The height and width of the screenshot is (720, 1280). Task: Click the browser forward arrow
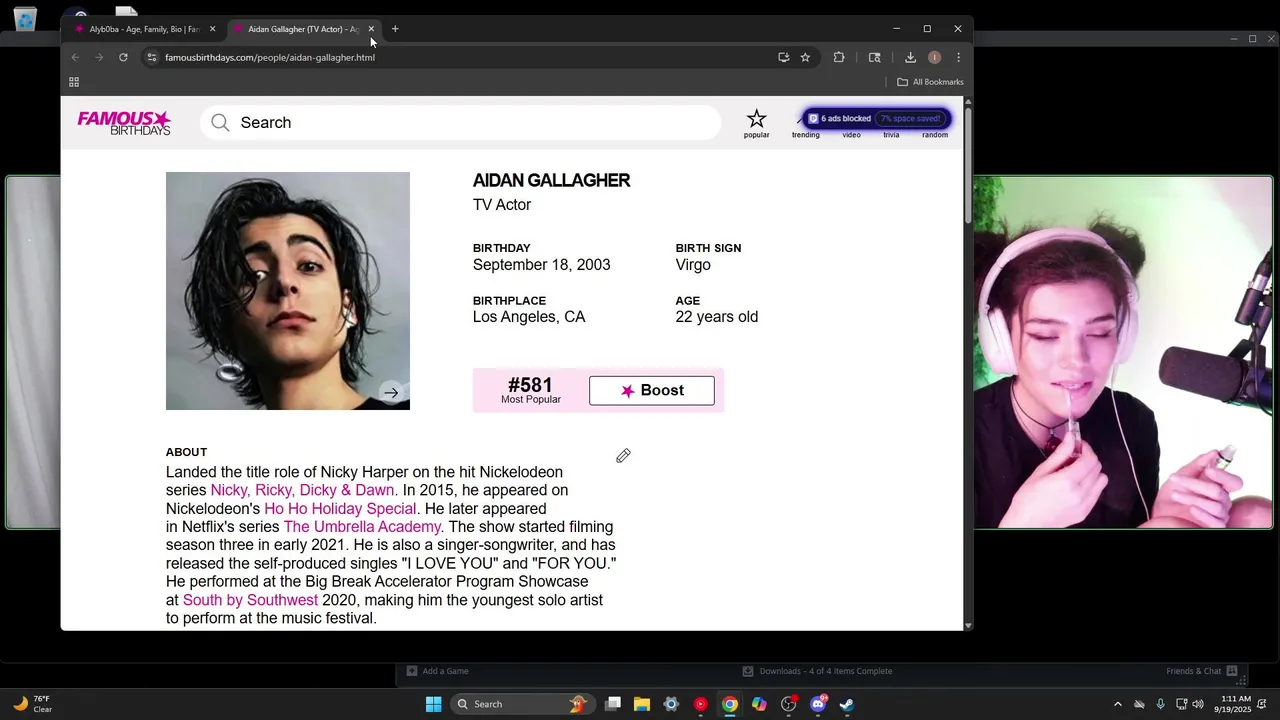pos(99,57)
